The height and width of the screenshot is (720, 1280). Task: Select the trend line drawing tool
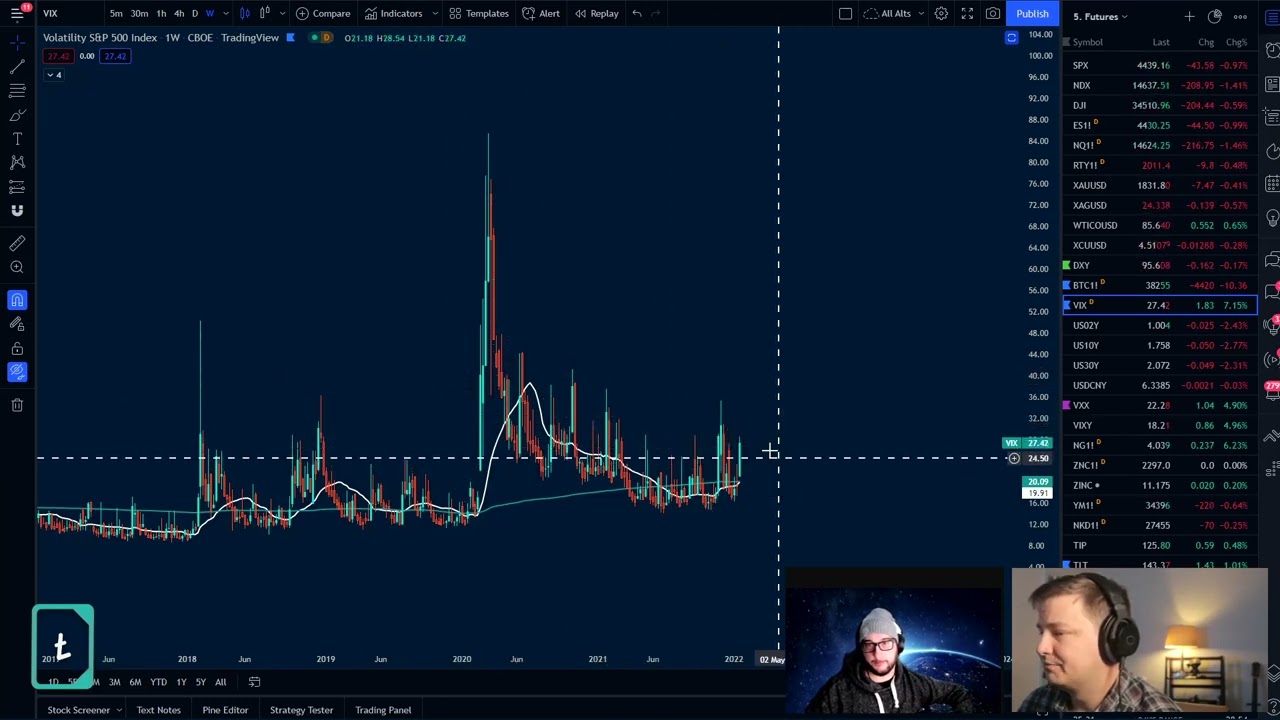click(17, 66)
